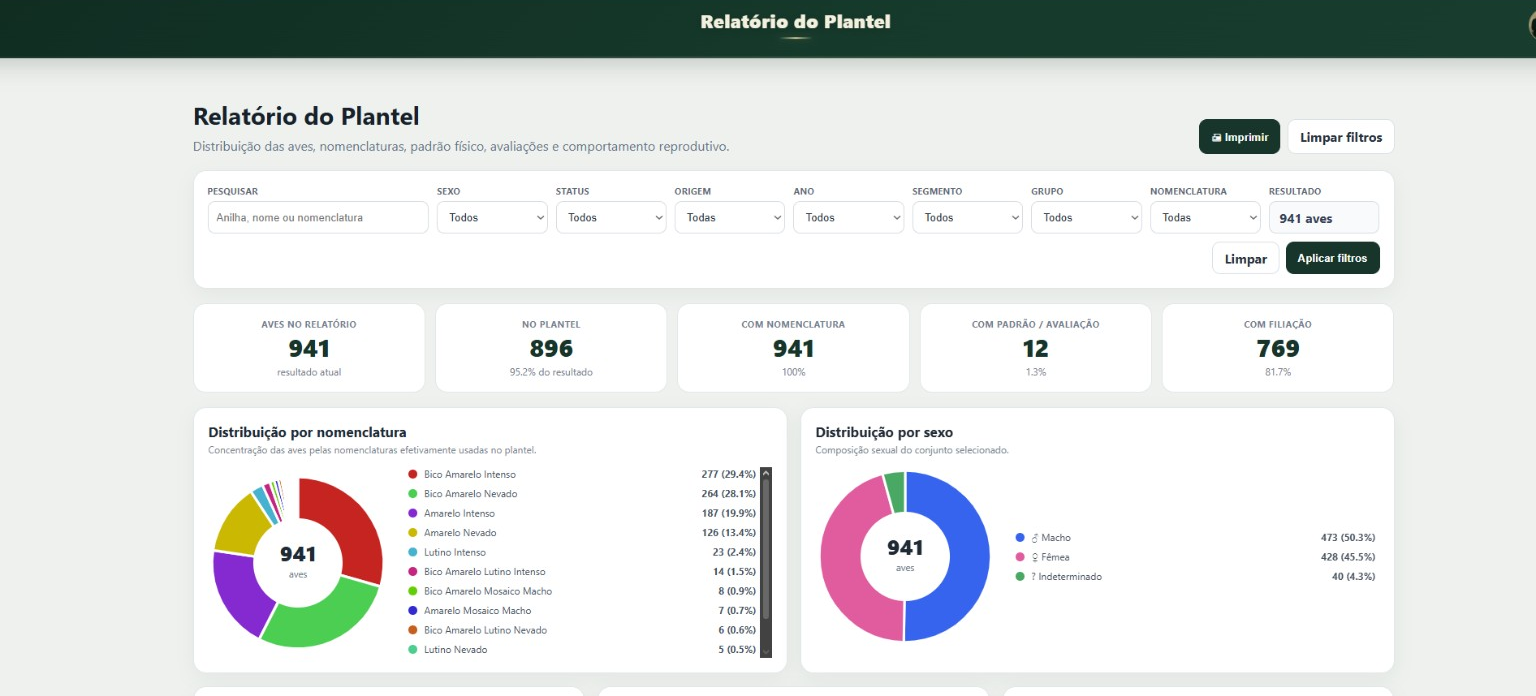Screen dimensions: 1536x696
Task: Click the red dot beside Bico Amarelo Intenso
Action: [412, 474]
